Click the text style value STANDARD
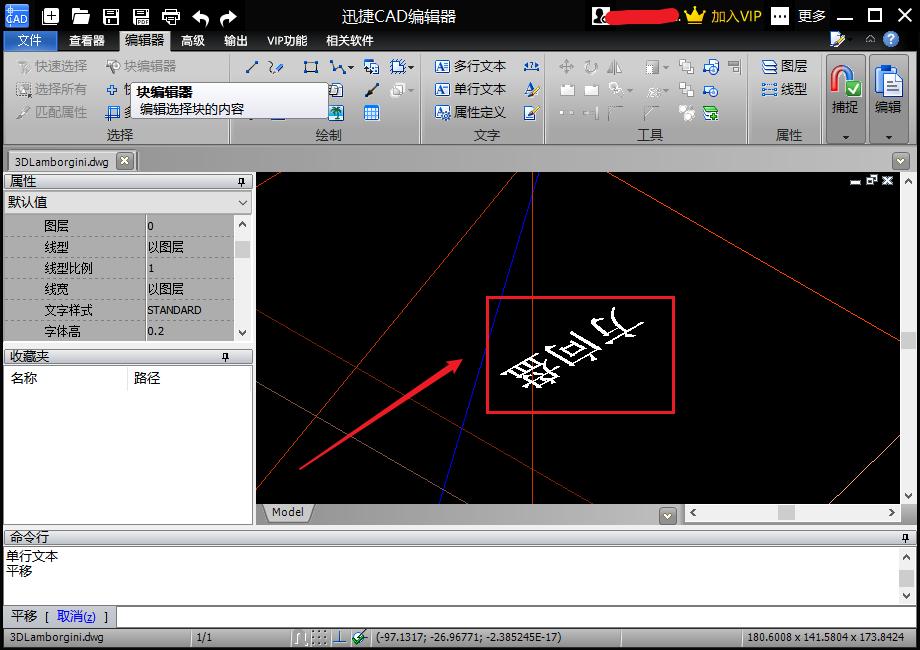 [174, 310]
